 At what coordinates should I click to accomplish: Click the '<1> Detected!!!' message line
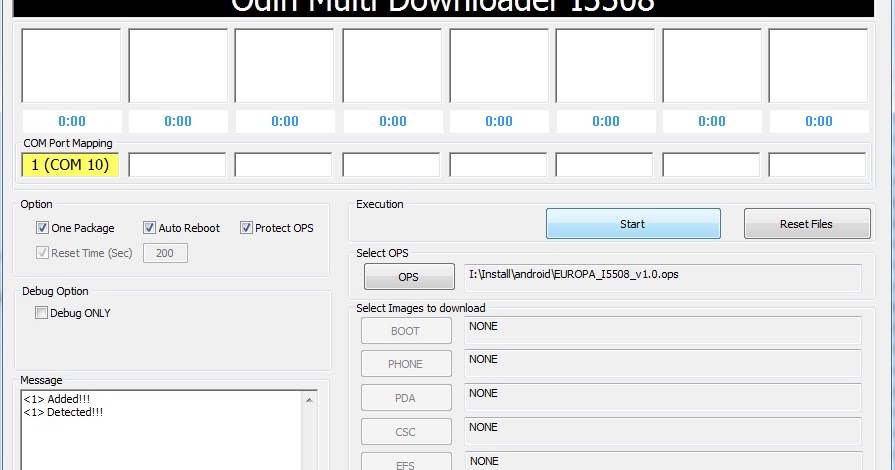coord(63,412)
